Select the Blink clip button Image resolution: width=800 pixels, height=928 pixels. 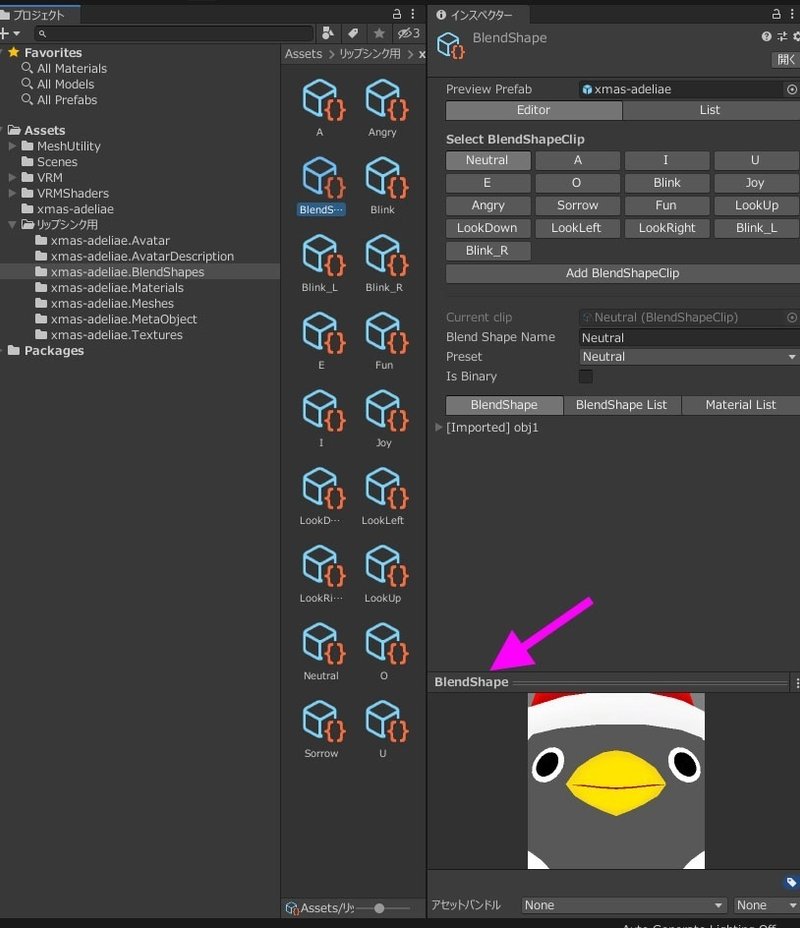[x=667, y=183]
